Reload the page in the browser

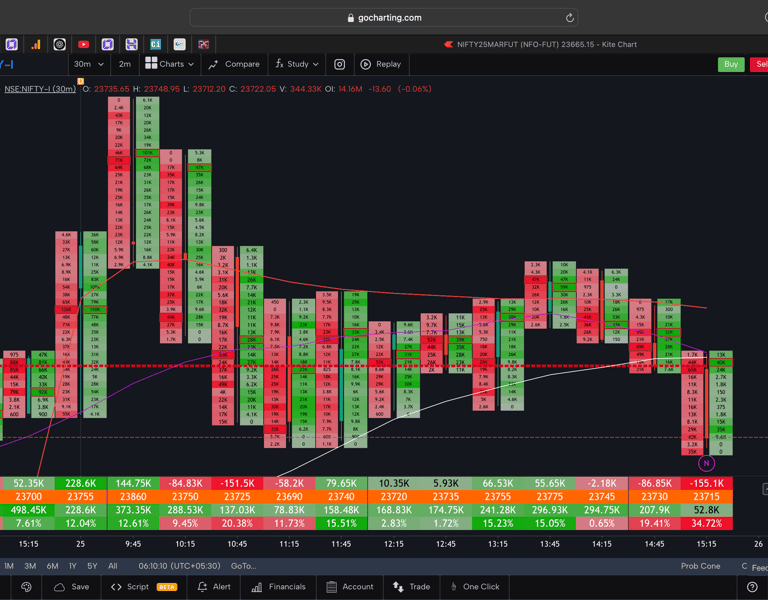(569, 18)
